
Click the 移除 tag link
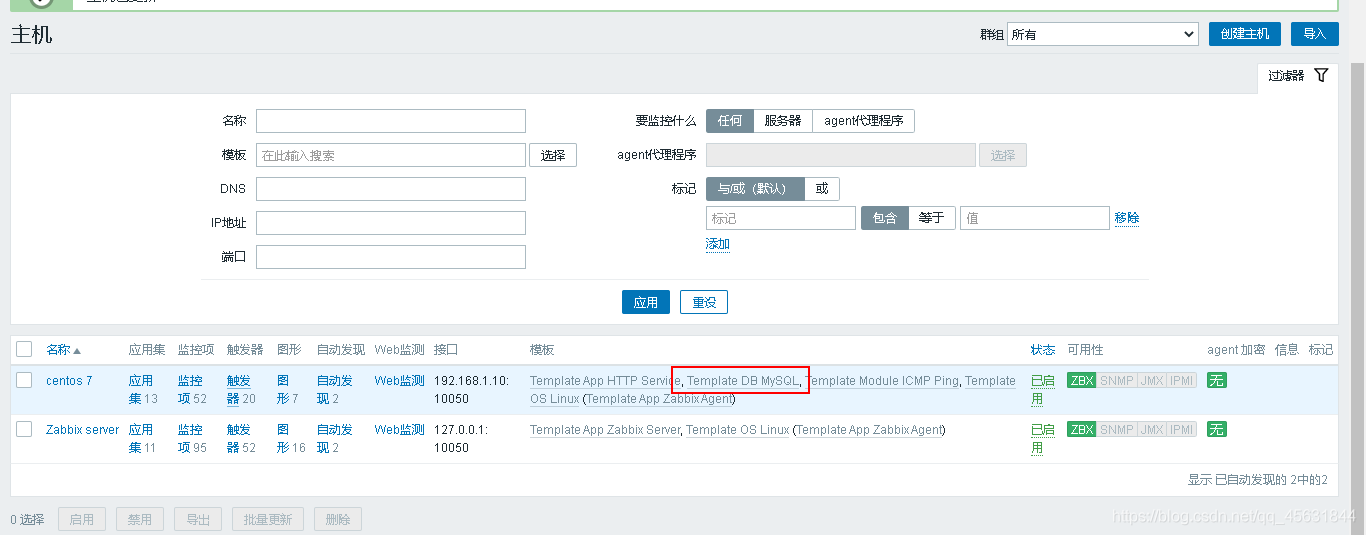[1127, 218]
